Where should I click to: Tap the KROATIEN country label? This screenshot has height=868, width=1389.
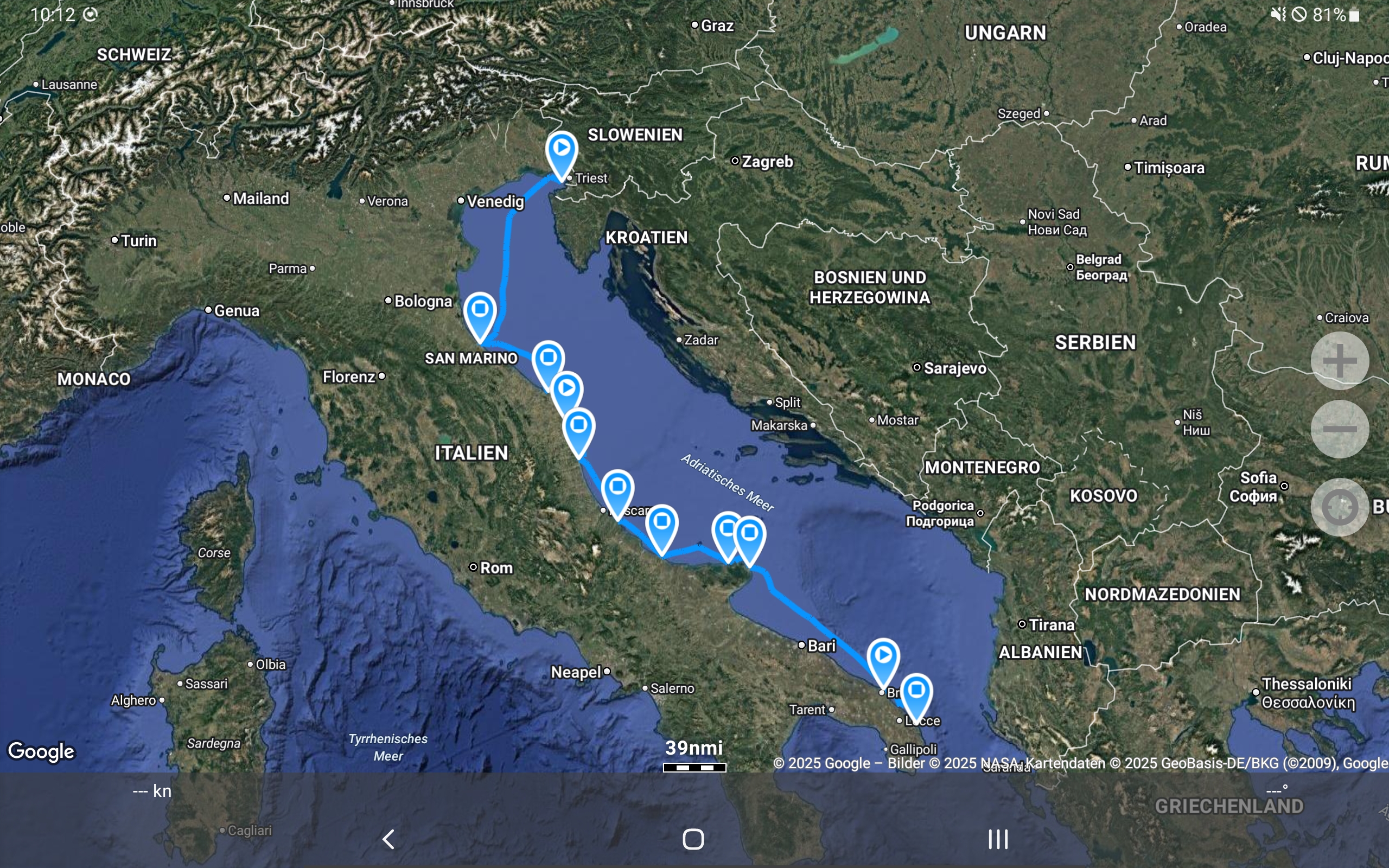tap(646, 238)
